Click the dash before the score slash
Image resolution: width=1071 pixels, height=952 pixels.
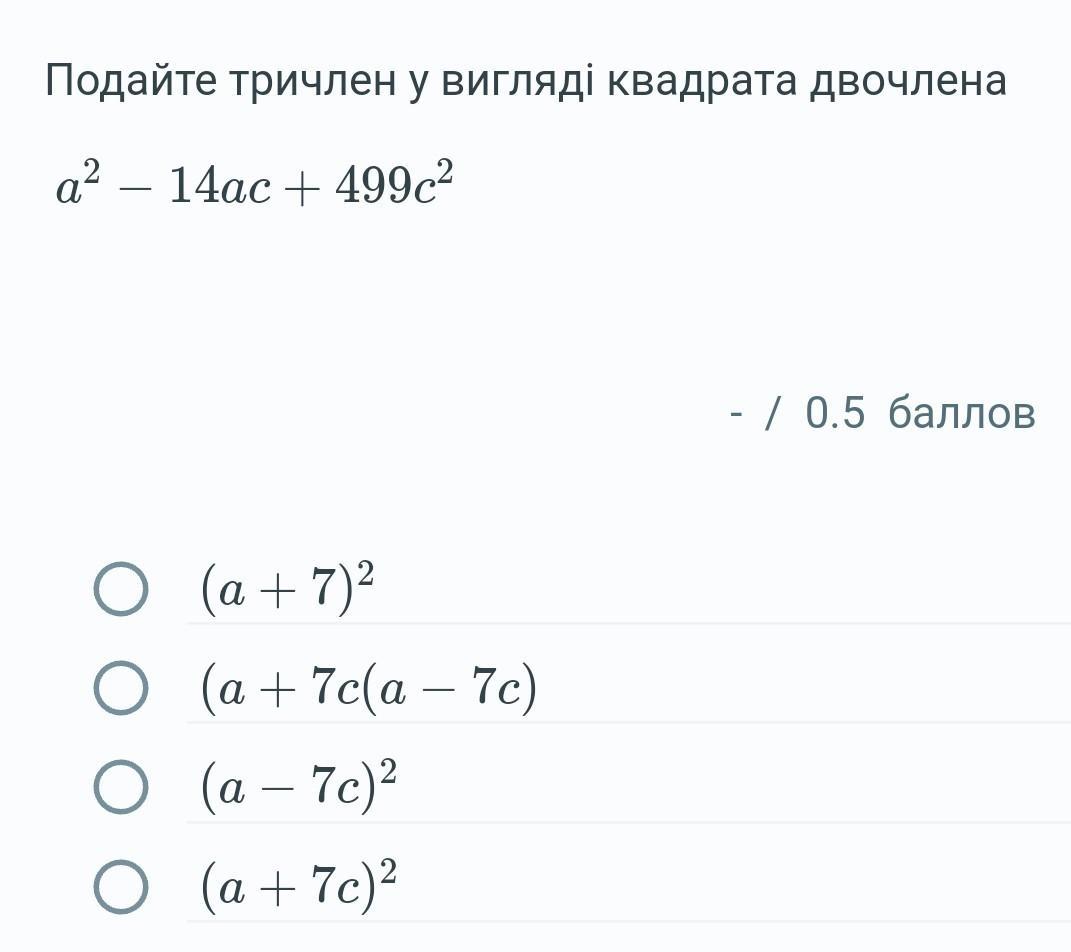coord(736,414)
